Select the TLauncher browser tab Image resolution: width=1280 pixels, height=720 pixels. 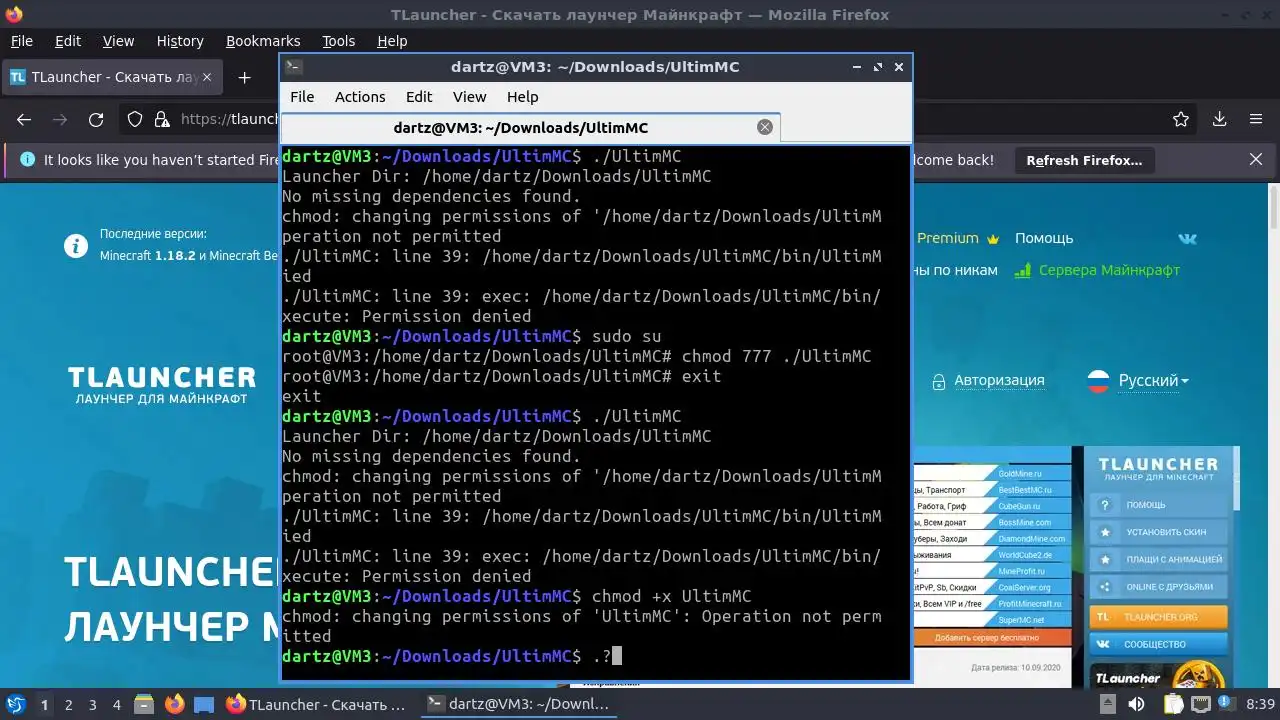pyautogui.click(x=113, y=77)
